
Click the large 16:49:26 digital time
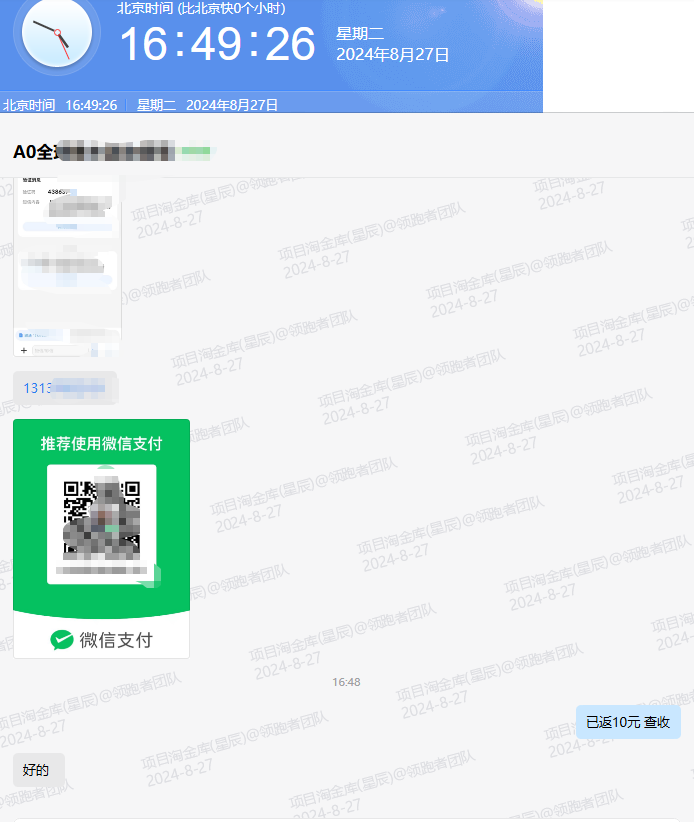[x=217, y=45]
